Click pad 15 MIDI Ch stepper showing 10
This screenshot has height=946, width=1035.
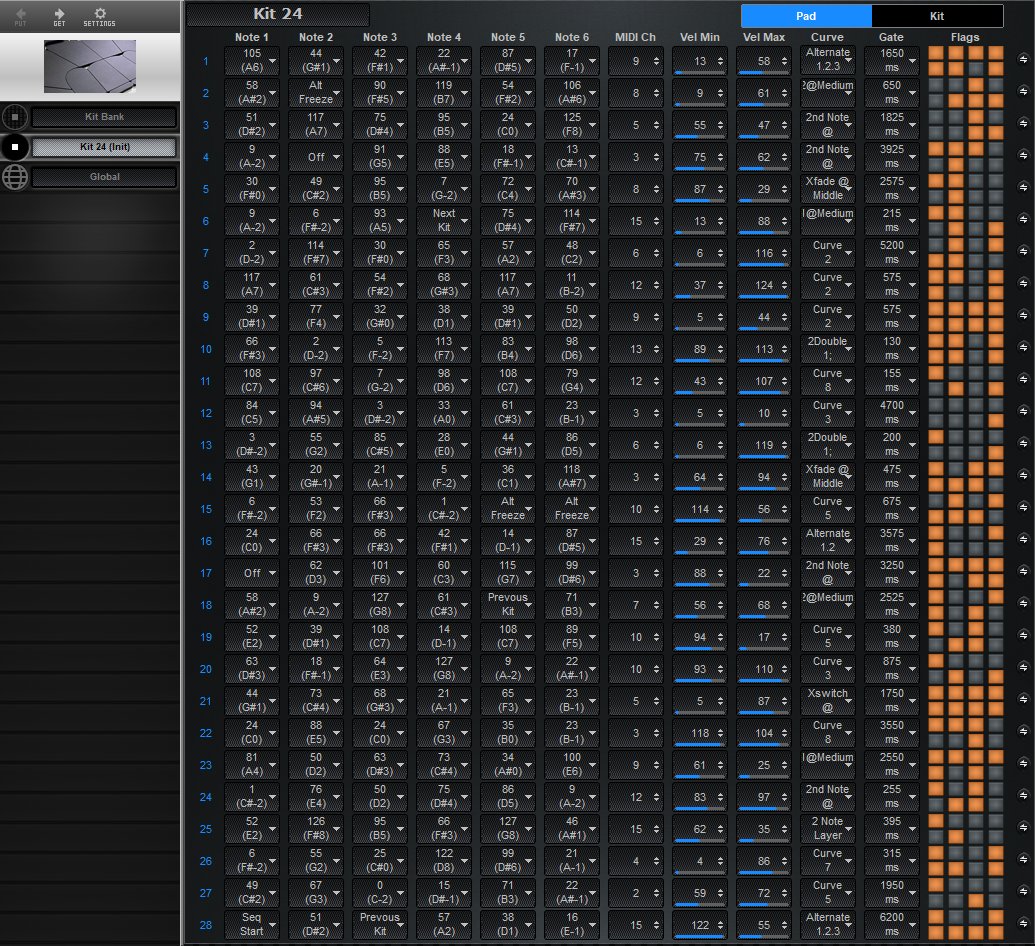click(x=636, y=509)
